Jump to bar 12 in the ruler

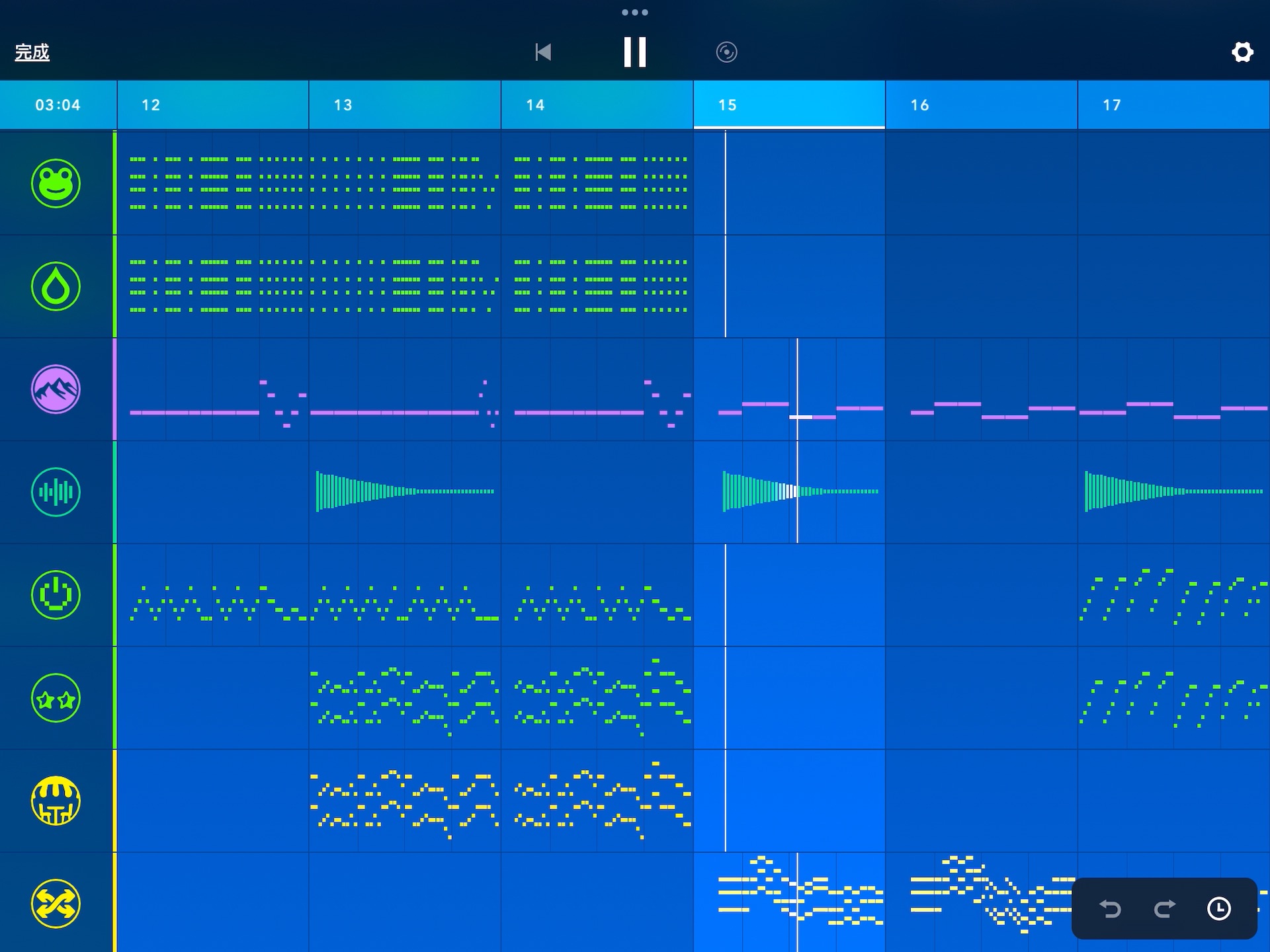[213, 105]
